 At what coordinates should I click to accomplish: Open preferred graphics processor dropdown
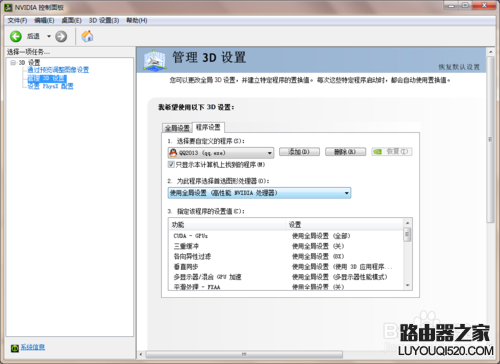(259, 193)
